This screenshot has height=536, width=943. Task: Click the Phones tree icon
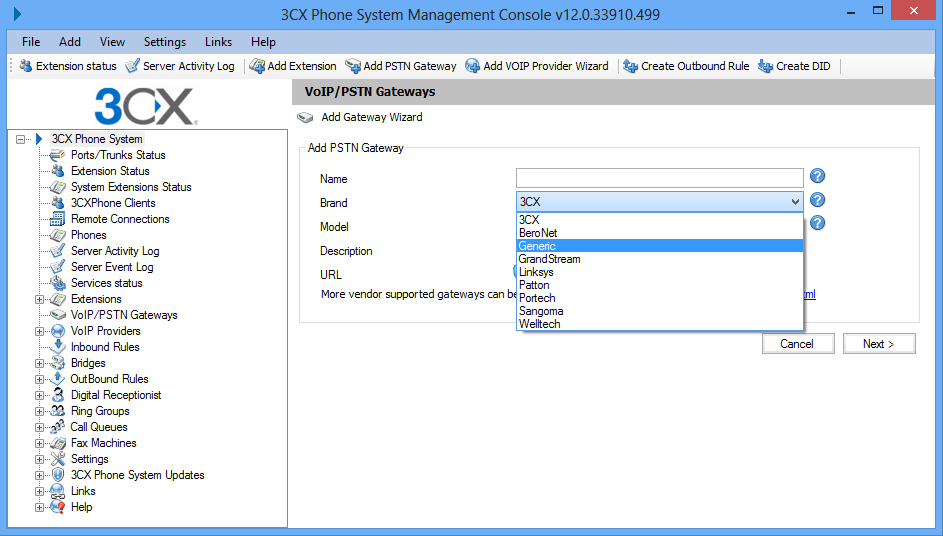coord(58,235)
